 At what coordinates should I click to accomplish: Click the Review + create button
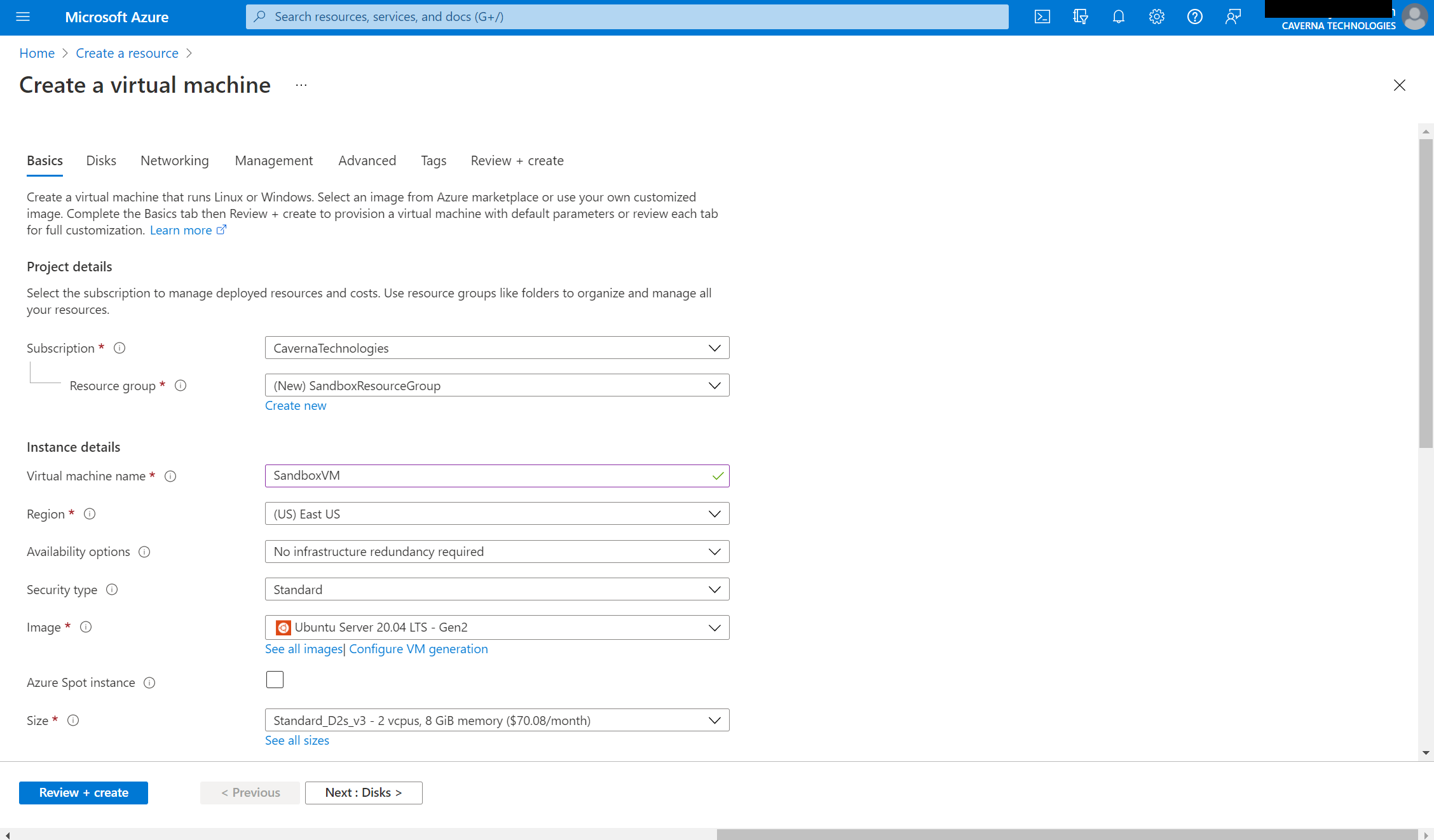[83, 792]
